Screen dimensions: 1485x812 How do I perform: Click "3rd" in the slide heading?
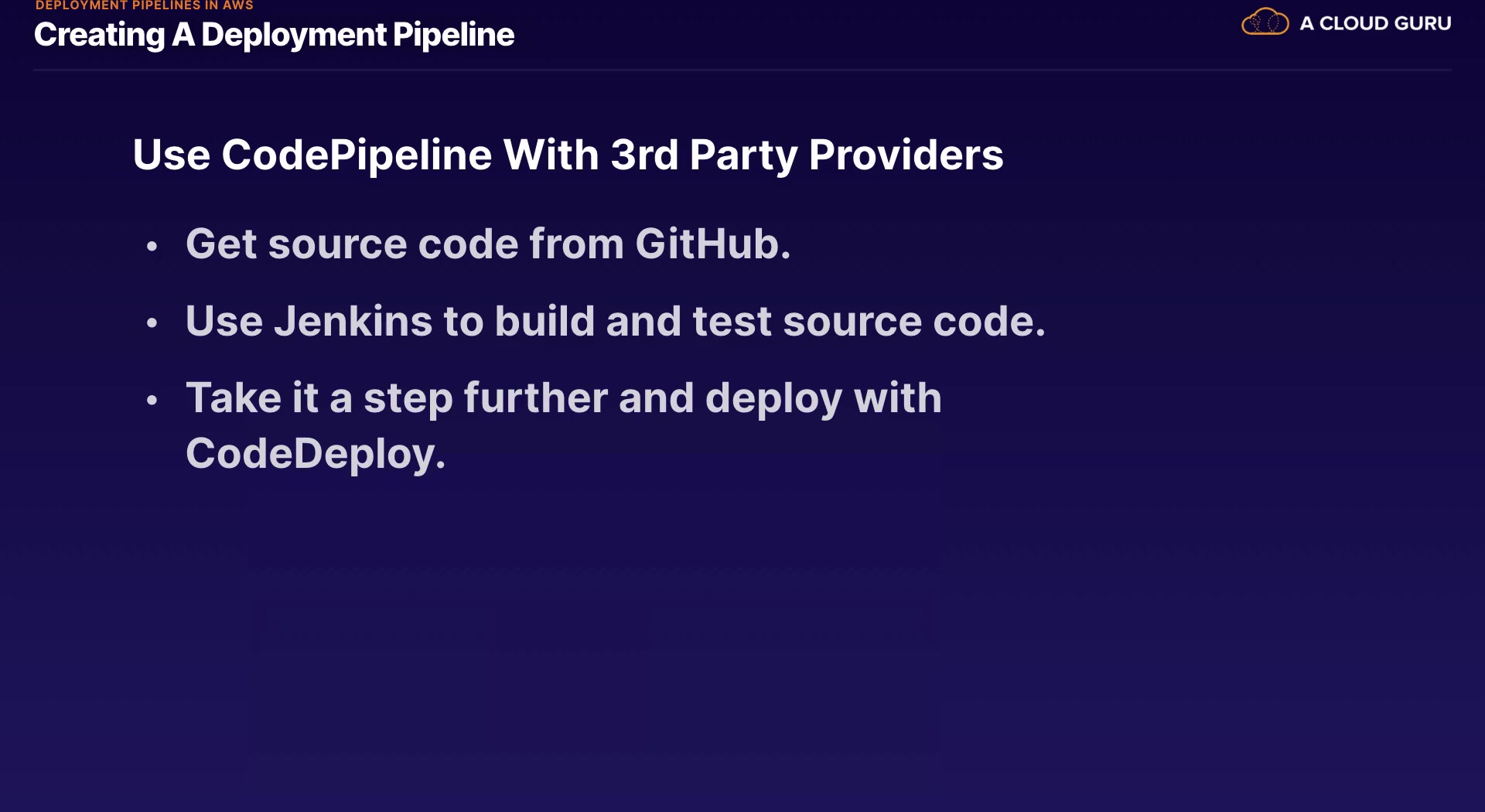click(x=644, y=155)
